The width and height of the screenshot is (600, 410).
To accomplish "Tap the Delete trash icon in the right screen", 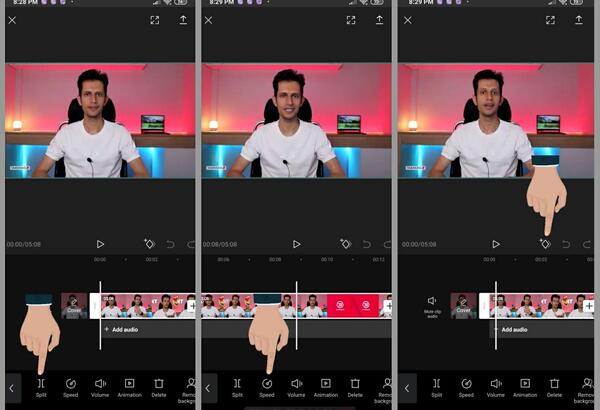I will [x=554, y=387].
